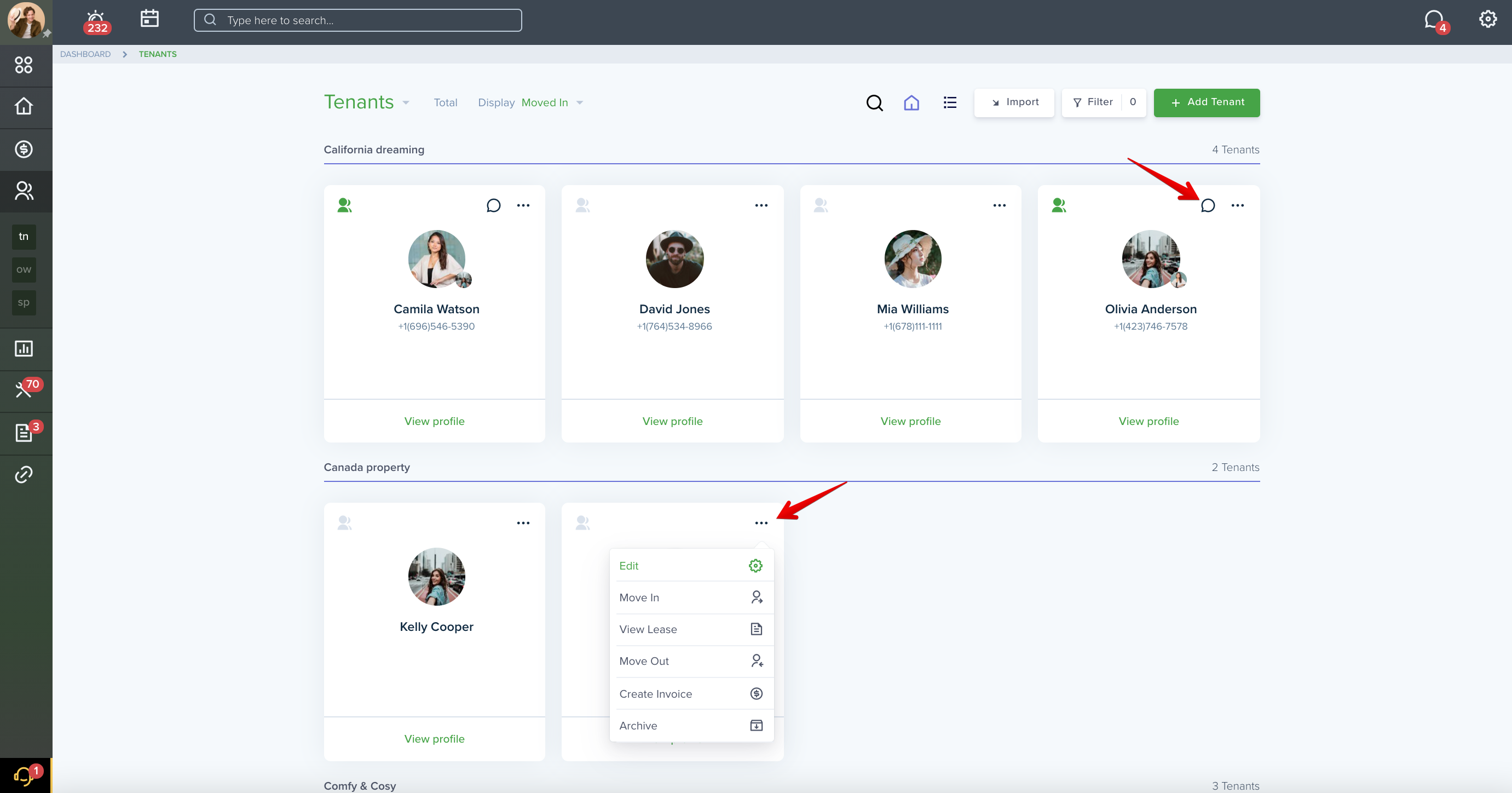Click the Canada property heading
Image resolution: width=1512 pixels, height=793 pixels.
tap(367, 468)
